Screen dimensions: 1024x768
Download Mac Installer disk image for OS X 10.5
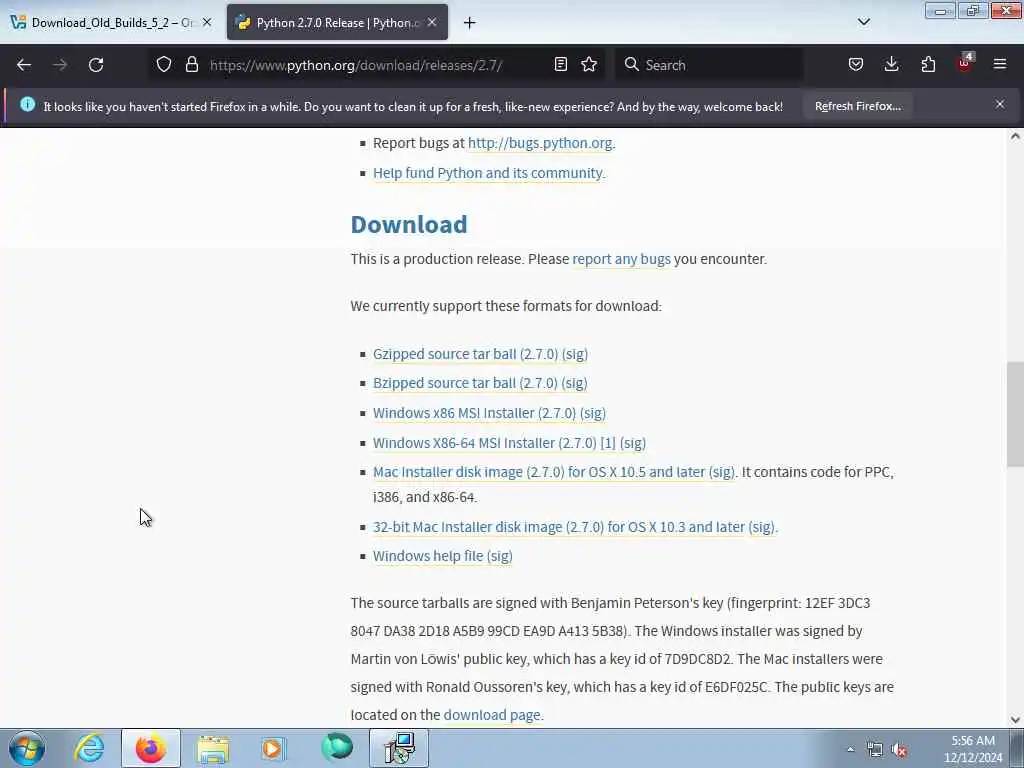pyautogui.click(x=539, y=472)
